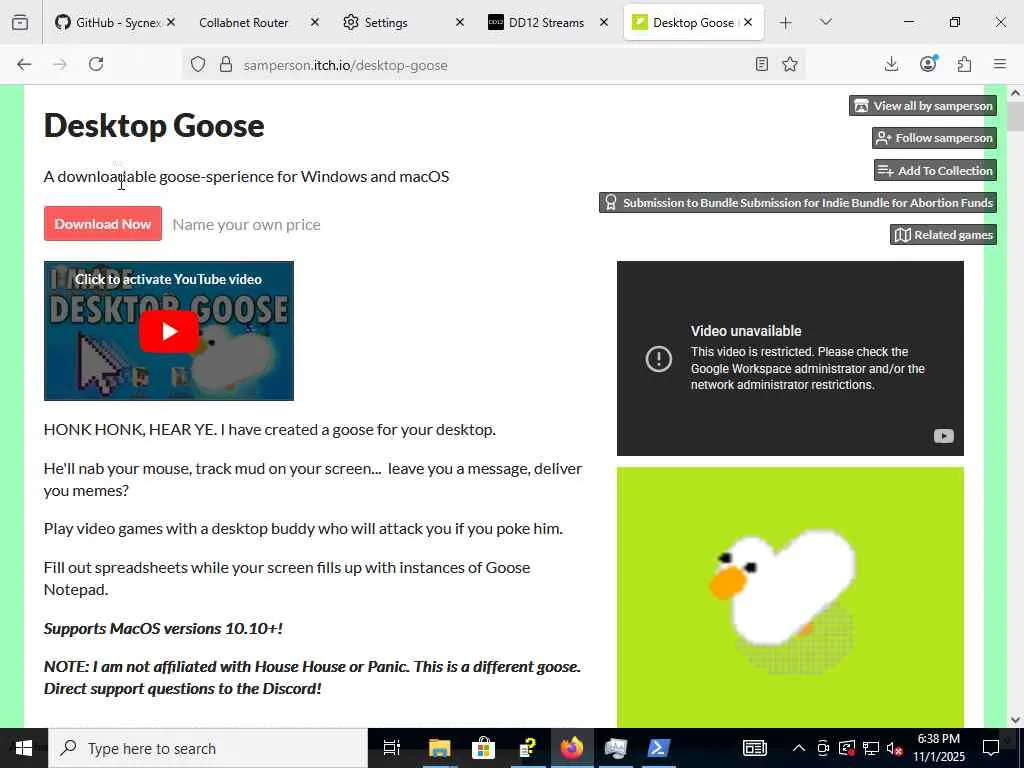Play the Desktop Goose YouTube video
1024x768 pixels.
click(168, 331)
